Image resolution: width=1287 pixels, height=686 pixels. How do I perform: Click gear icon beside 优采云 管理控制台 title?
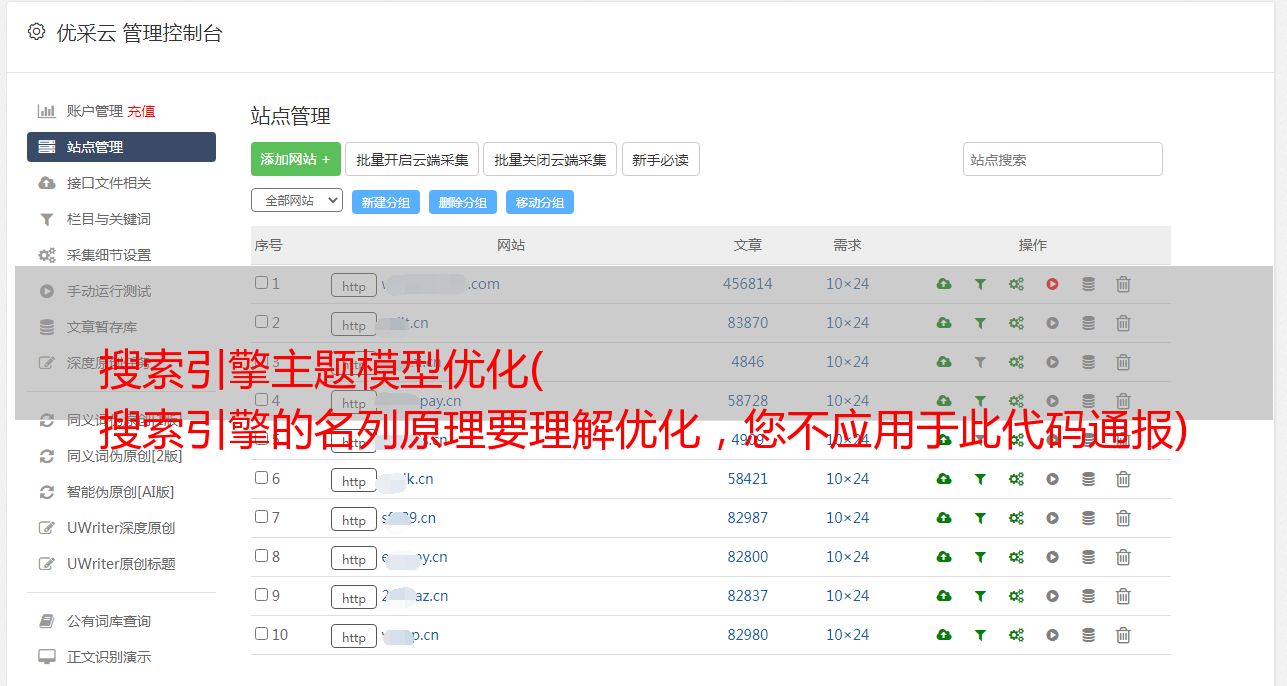click(37, 32)
